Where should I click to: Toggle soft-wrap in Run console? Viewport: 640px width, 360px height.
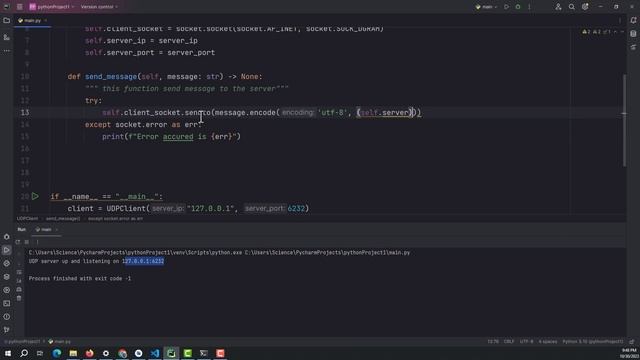pyautogui.click(x=19, y=272)
